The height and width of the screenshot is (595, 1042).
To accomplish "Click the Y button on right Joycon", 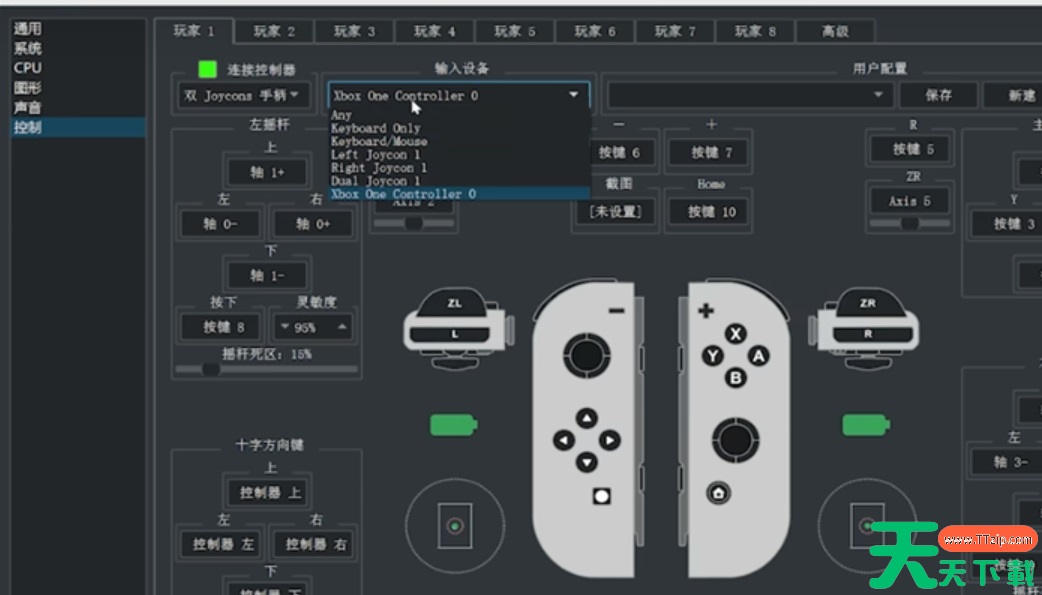I will (713, 355).
